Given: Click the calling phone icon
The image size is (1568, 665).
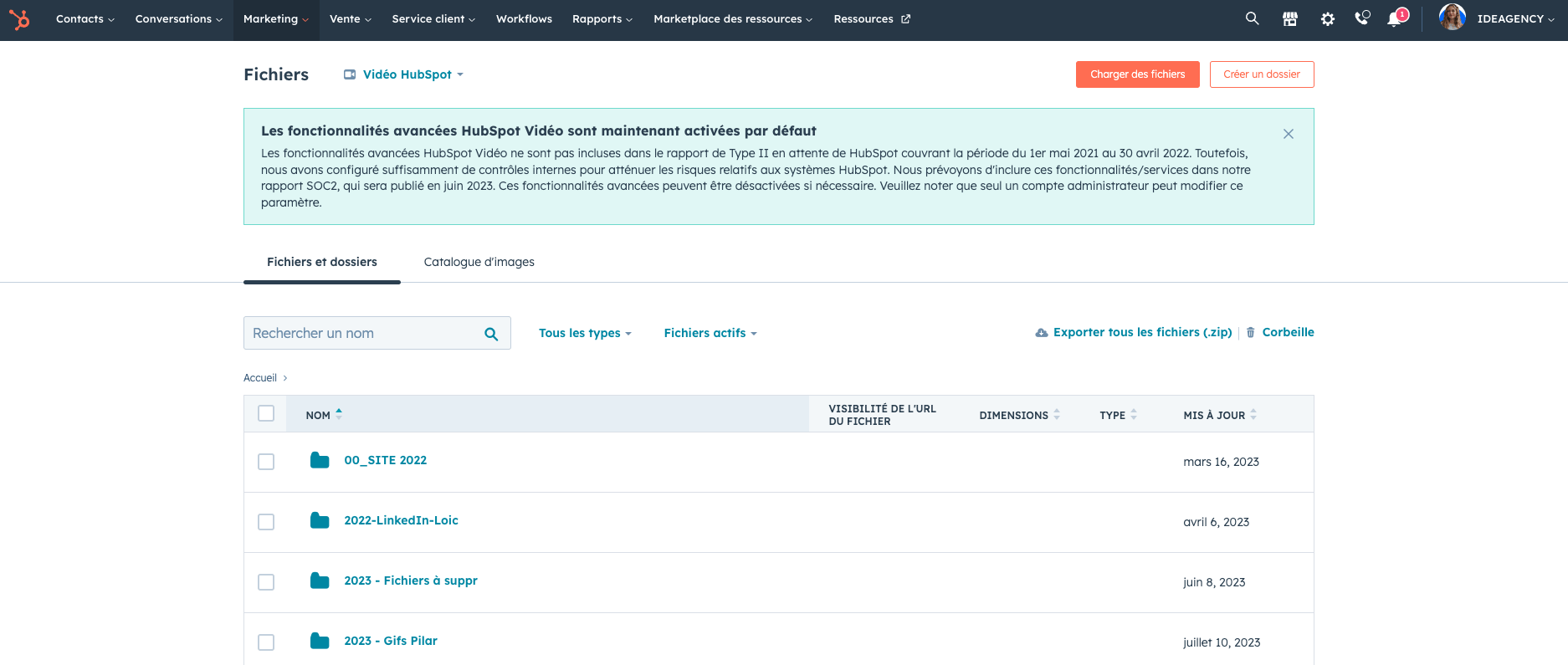Looking at the screenshot, I should coord(1362,18).
